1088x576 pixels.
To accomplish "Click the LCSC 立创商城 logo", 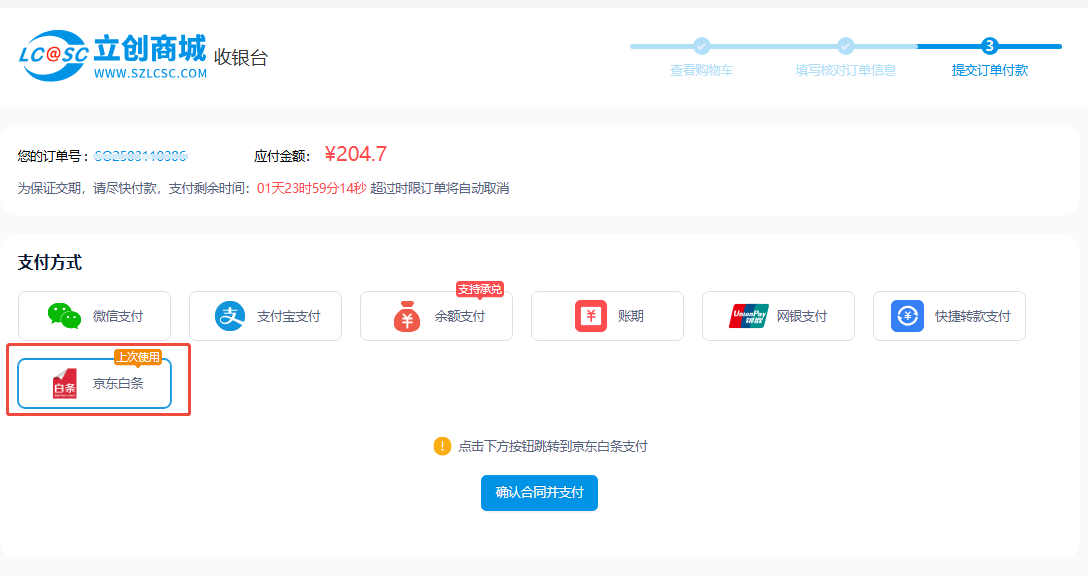I will tap(113, 56).
